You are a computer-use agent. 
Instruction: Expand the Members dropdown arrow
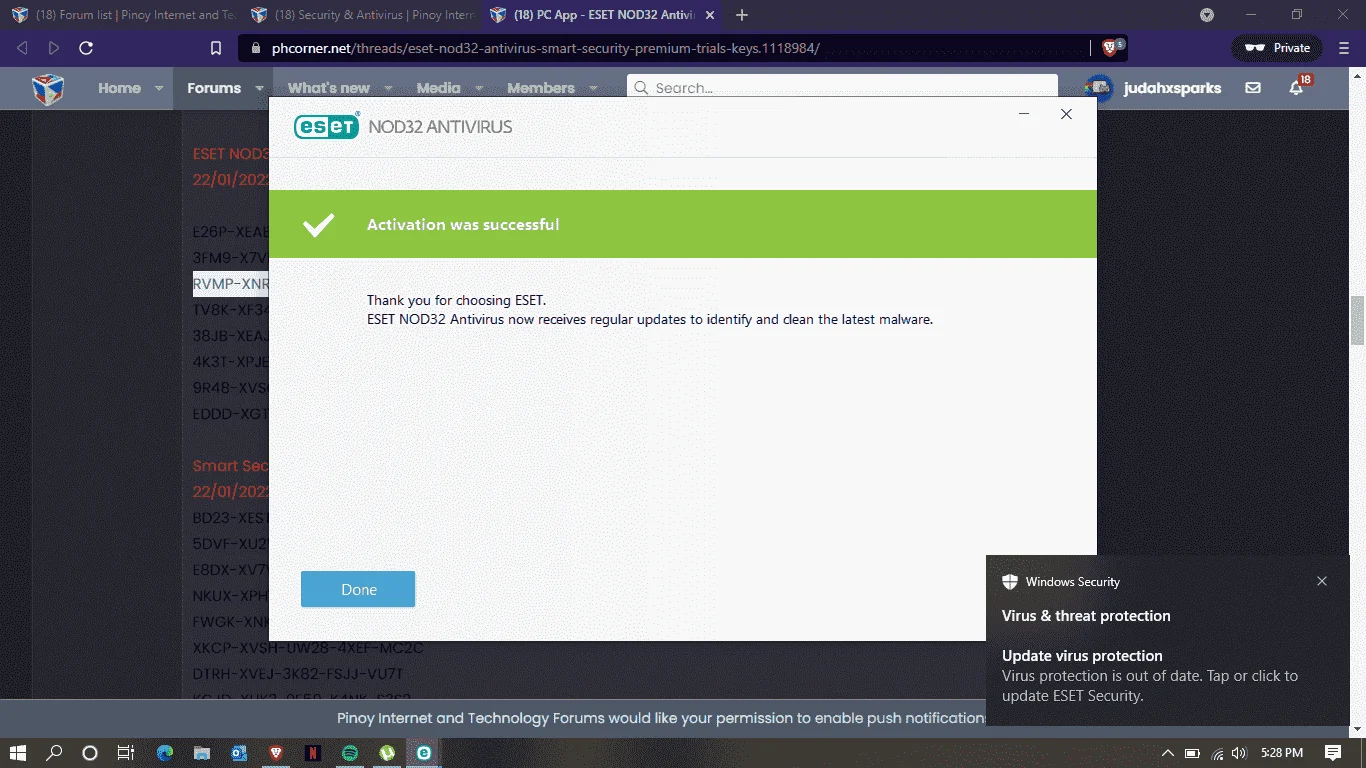(x=593, y=88)
